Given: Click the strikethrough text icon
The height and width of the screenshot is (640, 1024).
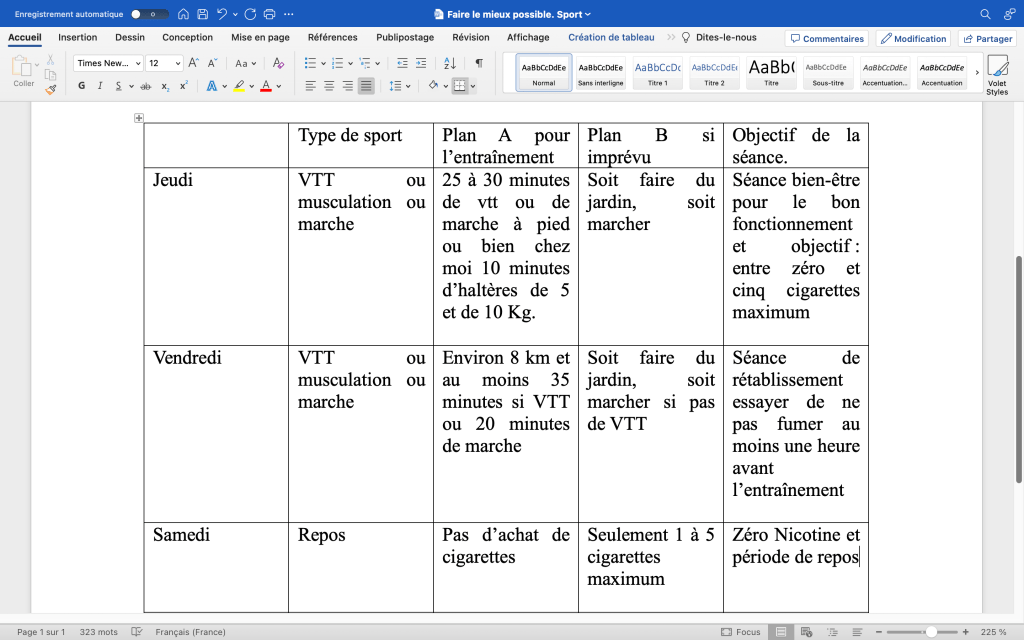Looking at the screenshot, I should pos(146,86).
